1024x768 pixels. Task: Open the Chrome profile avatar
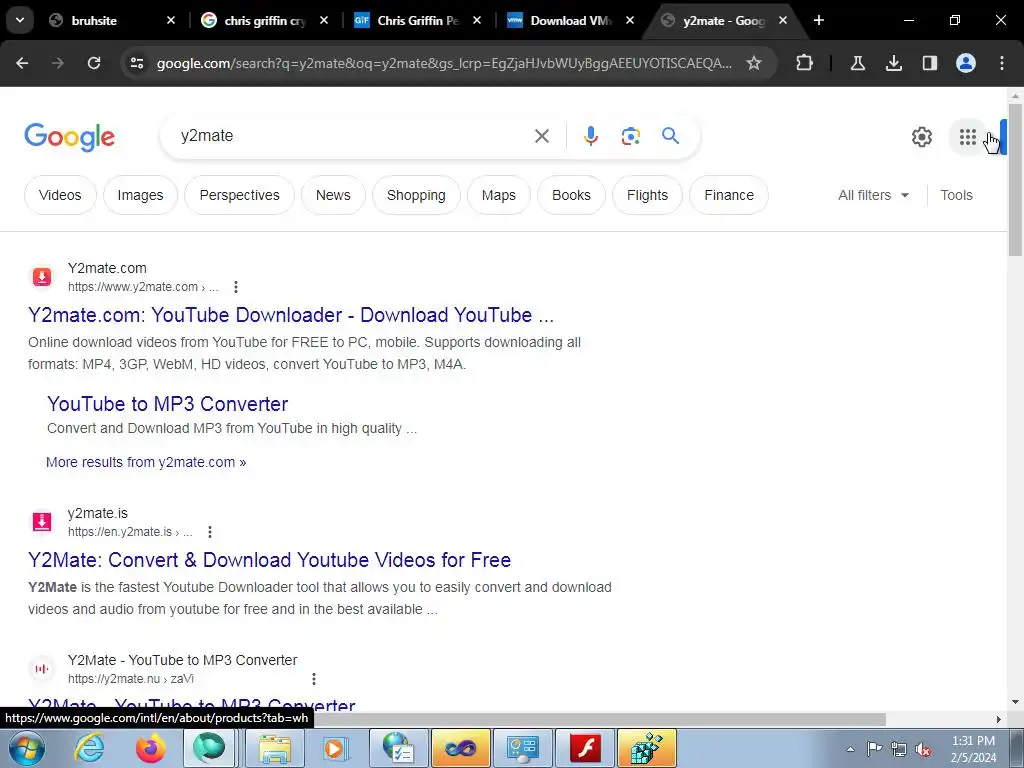966,63
